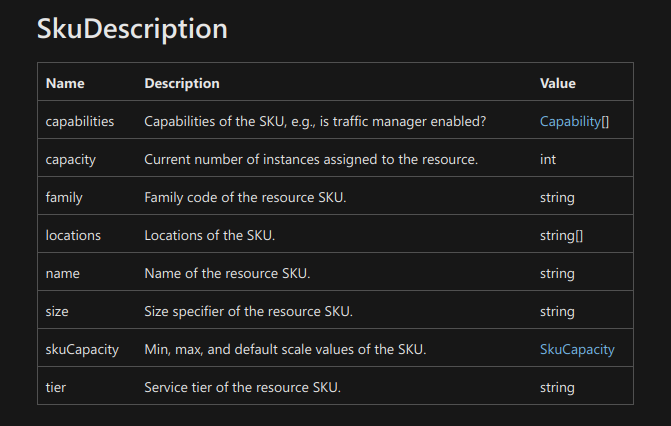671x426 pixels.
Task: Select the capacity property name
Action: click(x=71, y=160)
